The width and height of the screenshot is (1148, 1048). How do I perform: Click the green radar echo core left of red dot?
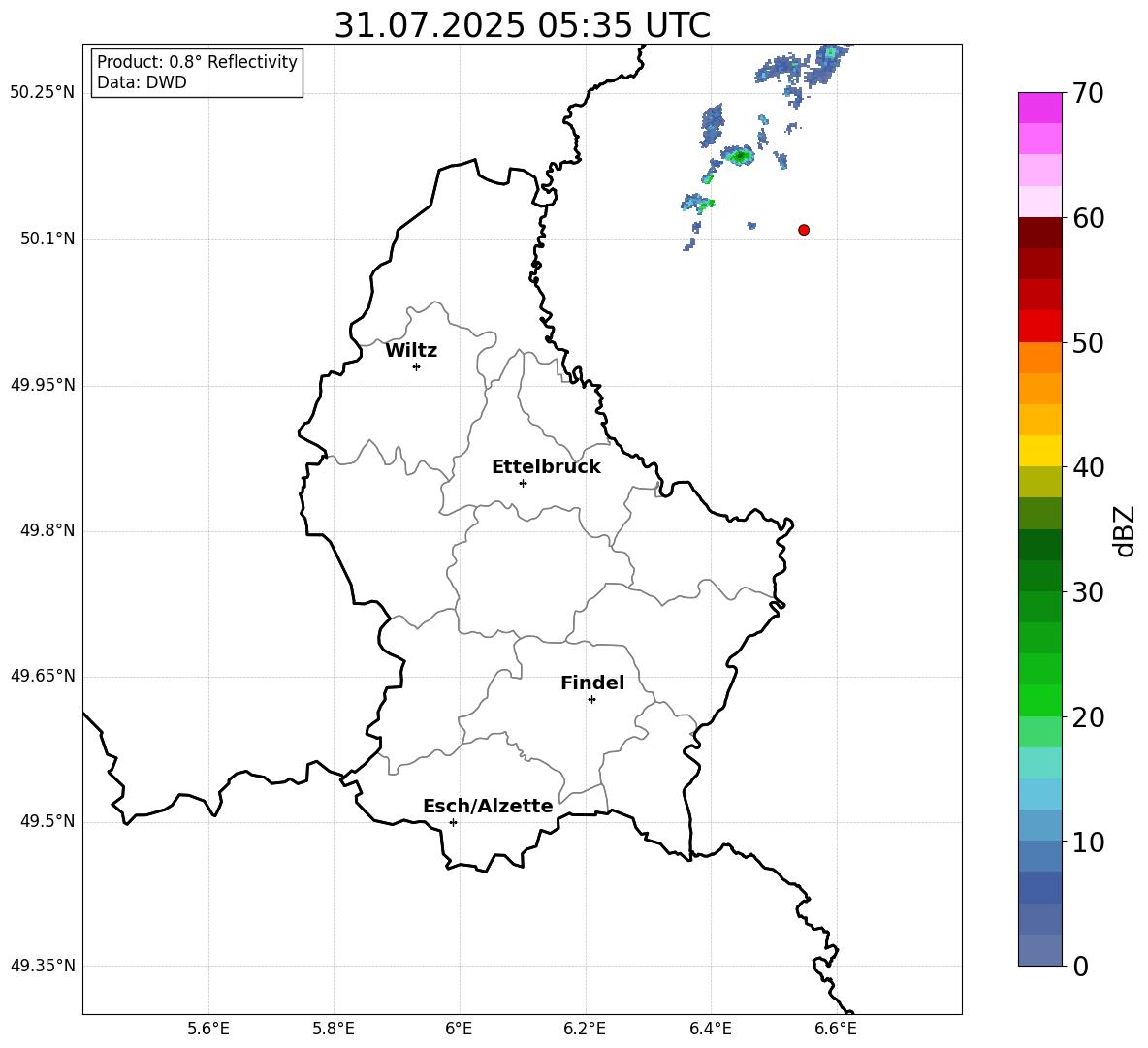tap(740, 156)
